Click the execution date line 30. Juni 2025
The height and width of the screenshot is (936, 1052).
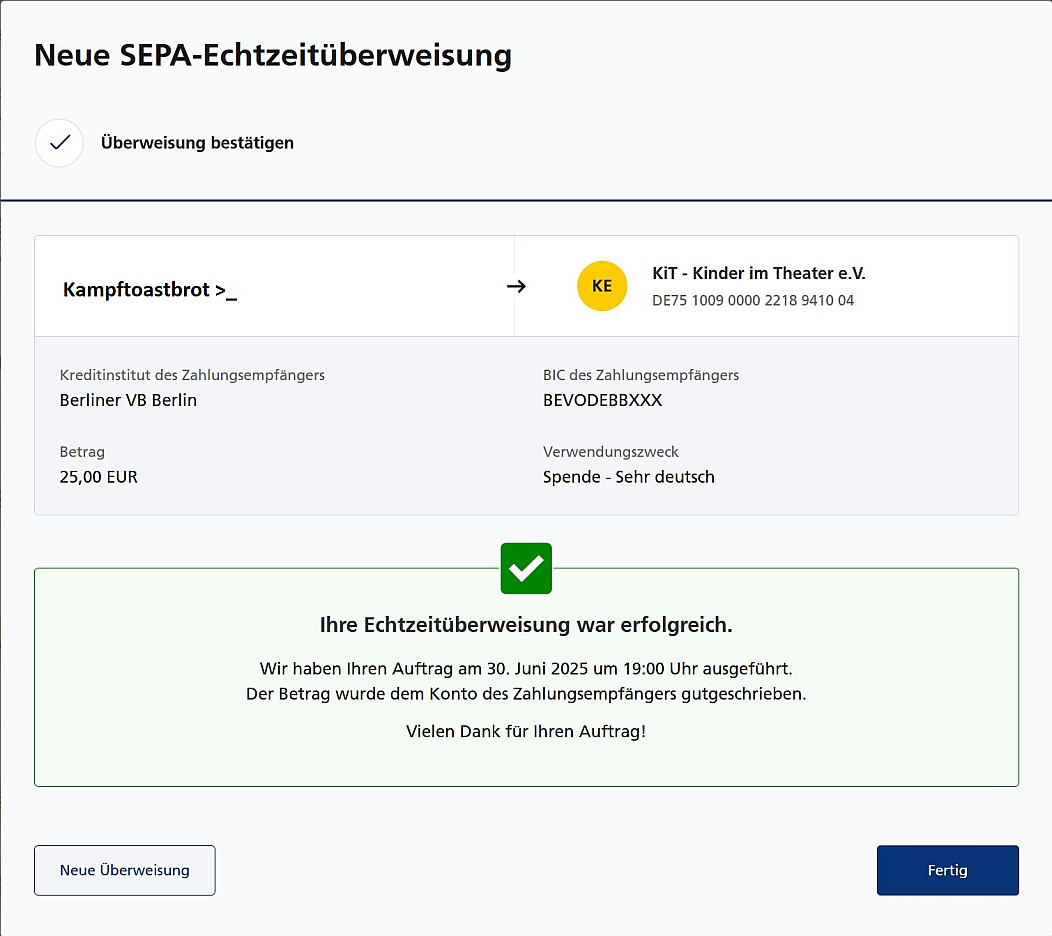(x=526, y=668)
